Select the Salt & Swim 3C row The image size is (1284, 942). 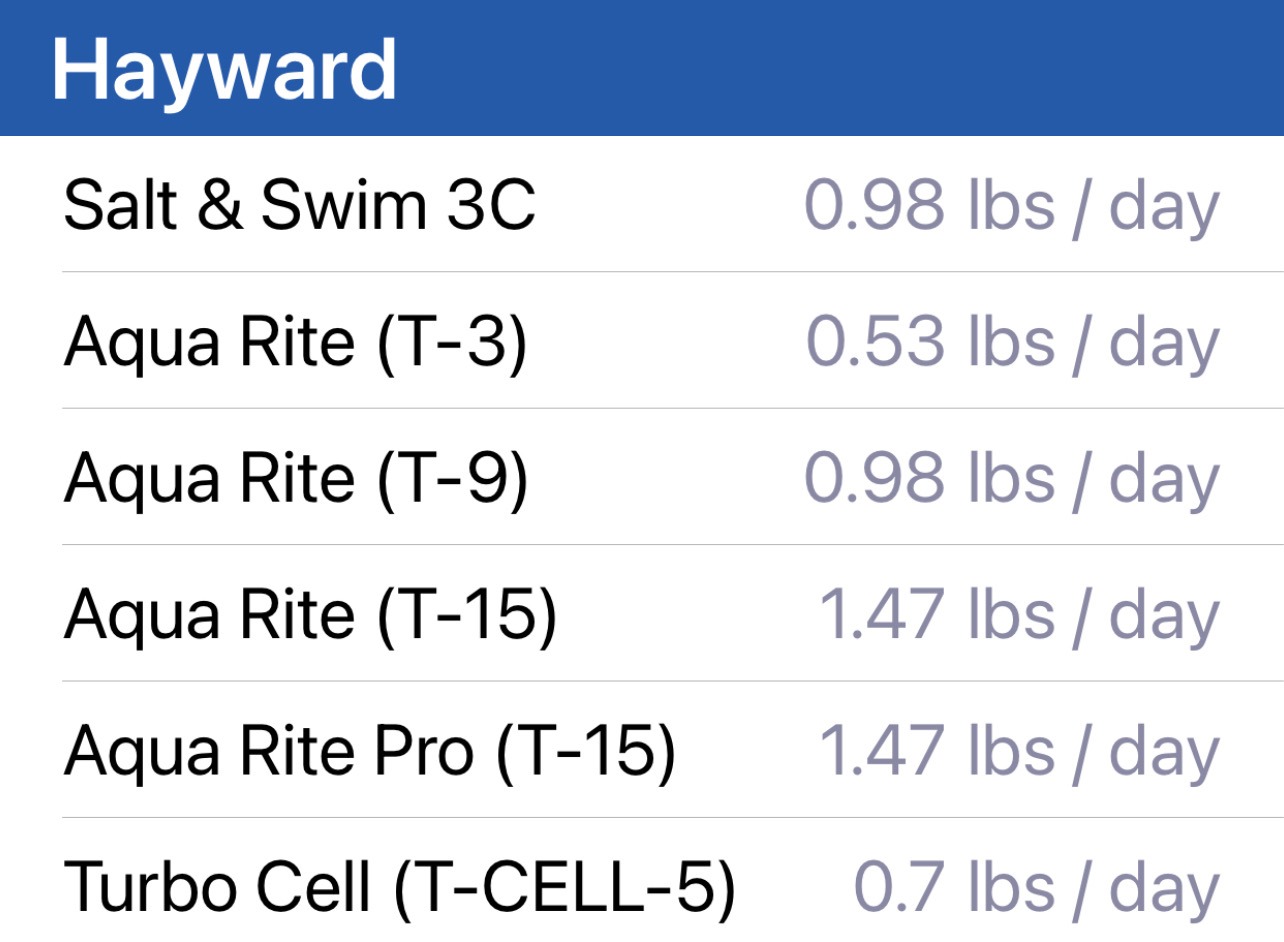coord(642,204)
